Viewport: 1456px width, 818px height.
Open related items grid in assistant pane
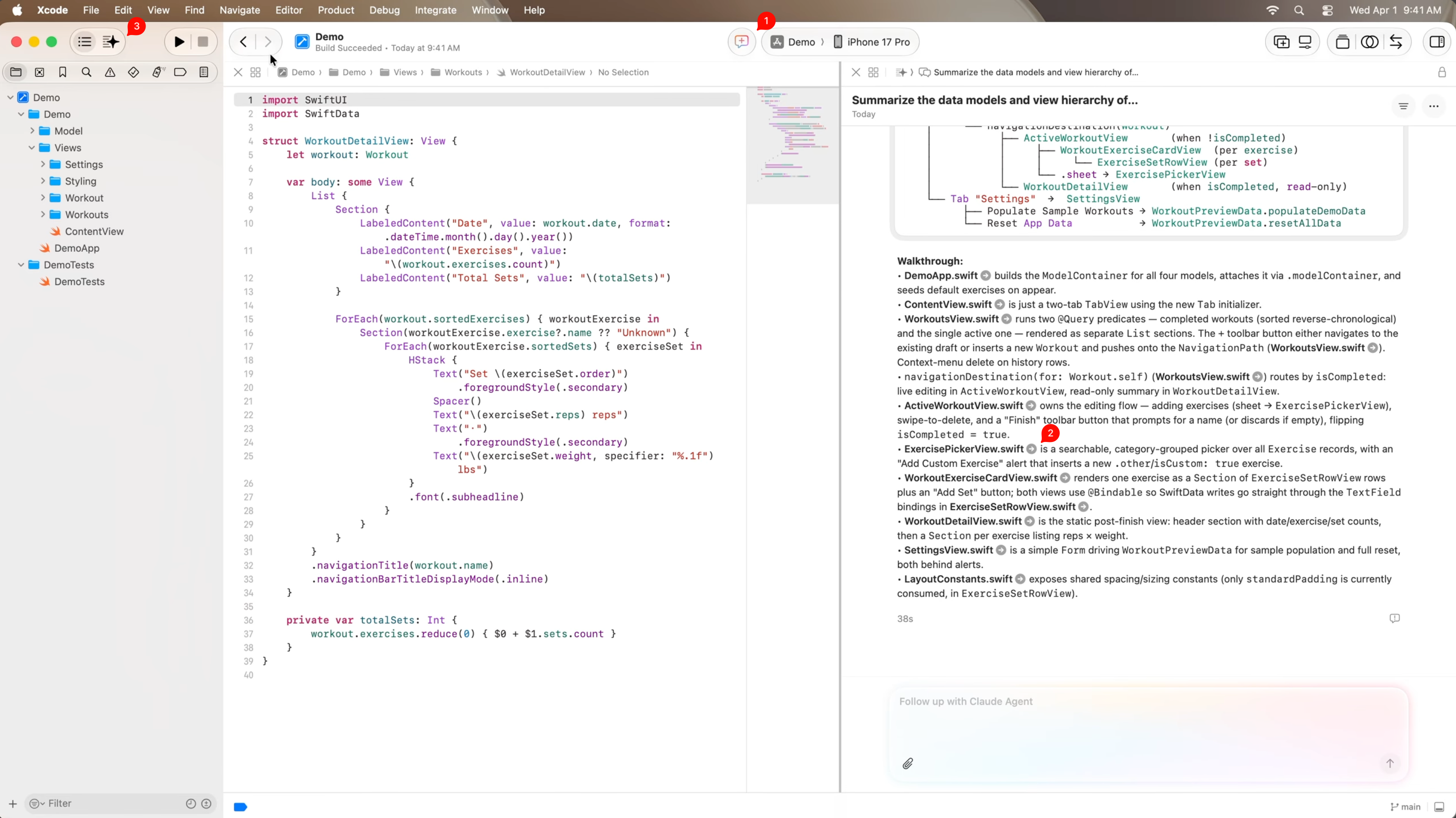coord(873,73)
